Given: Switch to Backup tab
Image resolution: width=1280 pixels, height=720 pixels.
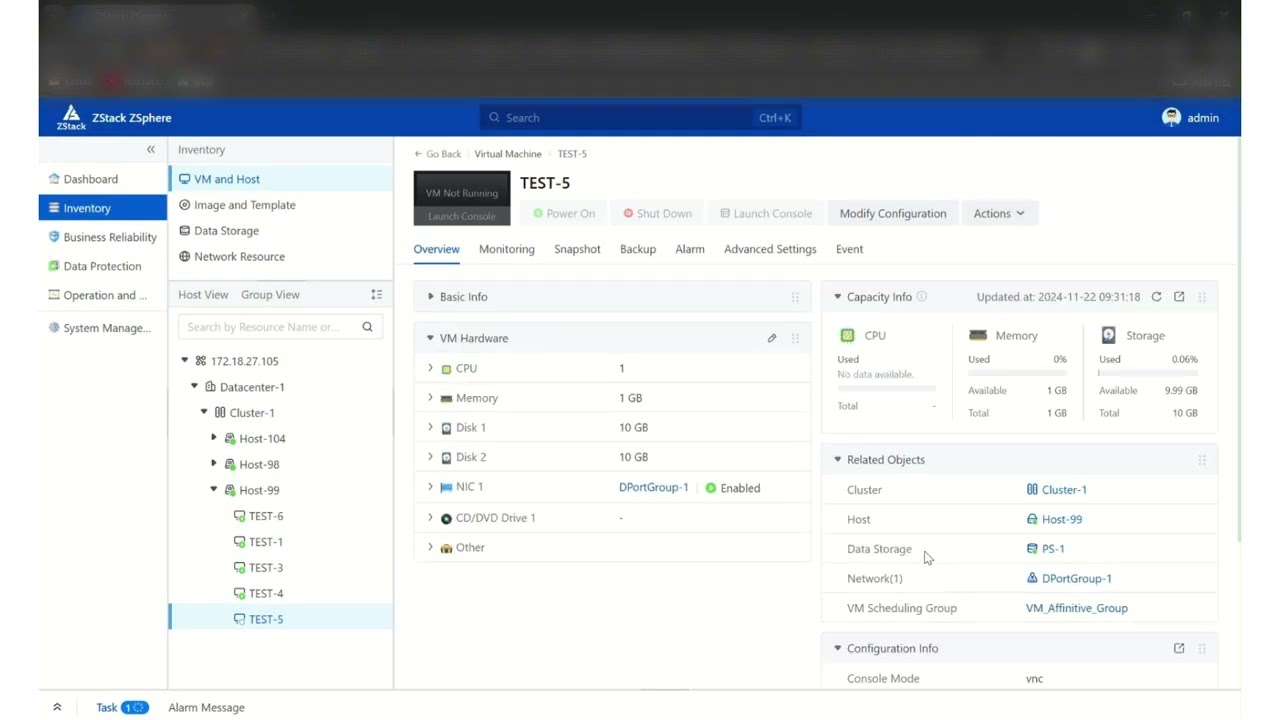Looking at the screenshot, I should [638, 249].
